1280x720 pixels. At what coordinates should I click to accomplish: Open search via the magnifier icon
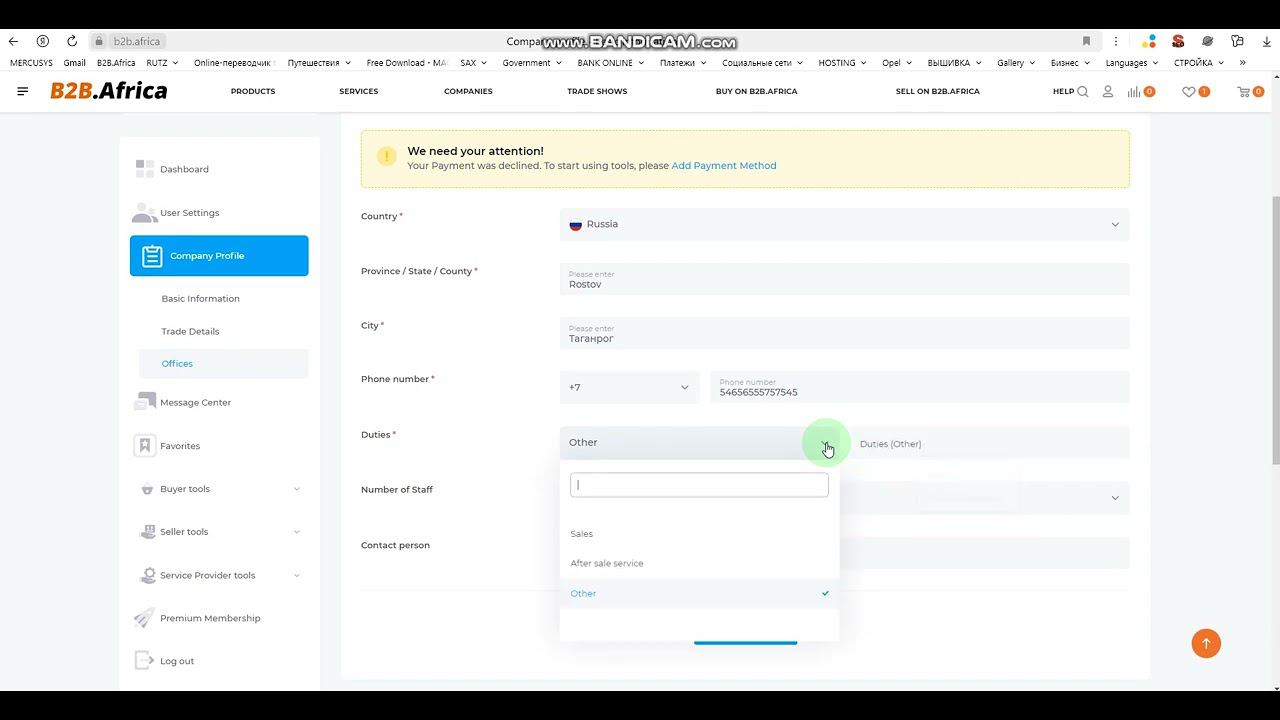pyautogui.click(x=1083, y=91)
